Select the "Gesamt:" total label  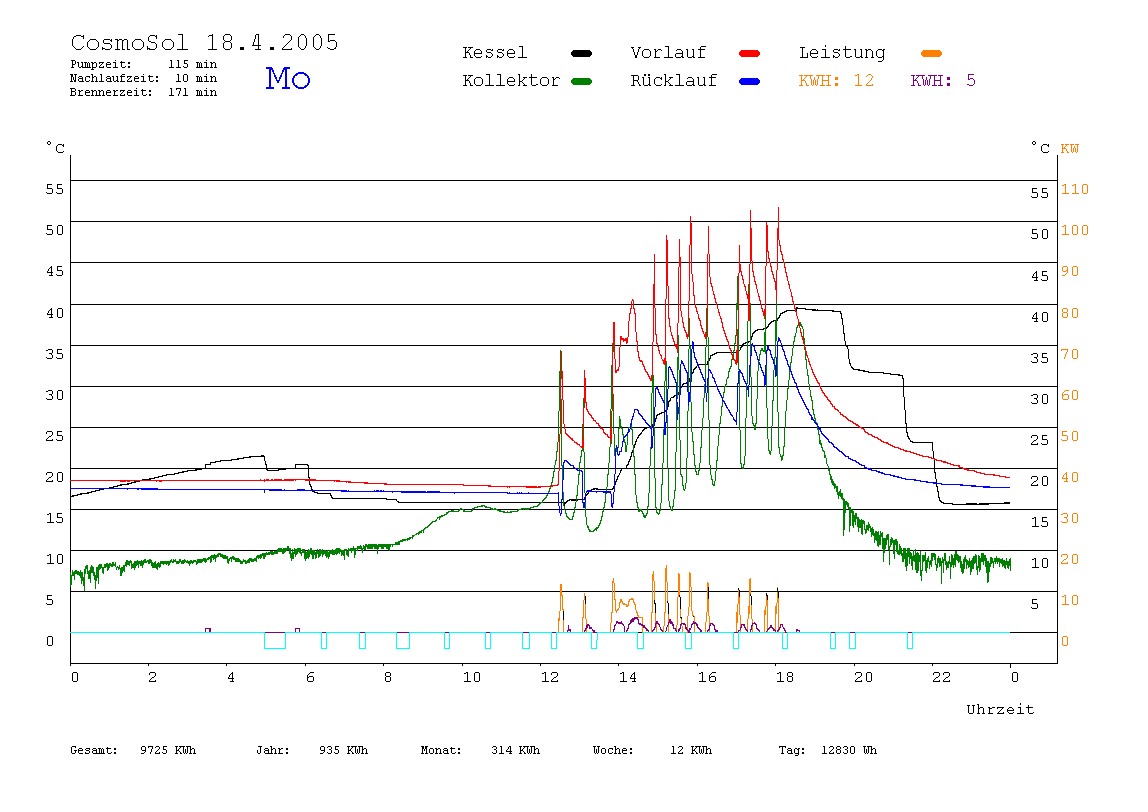[x=94, y=750]
